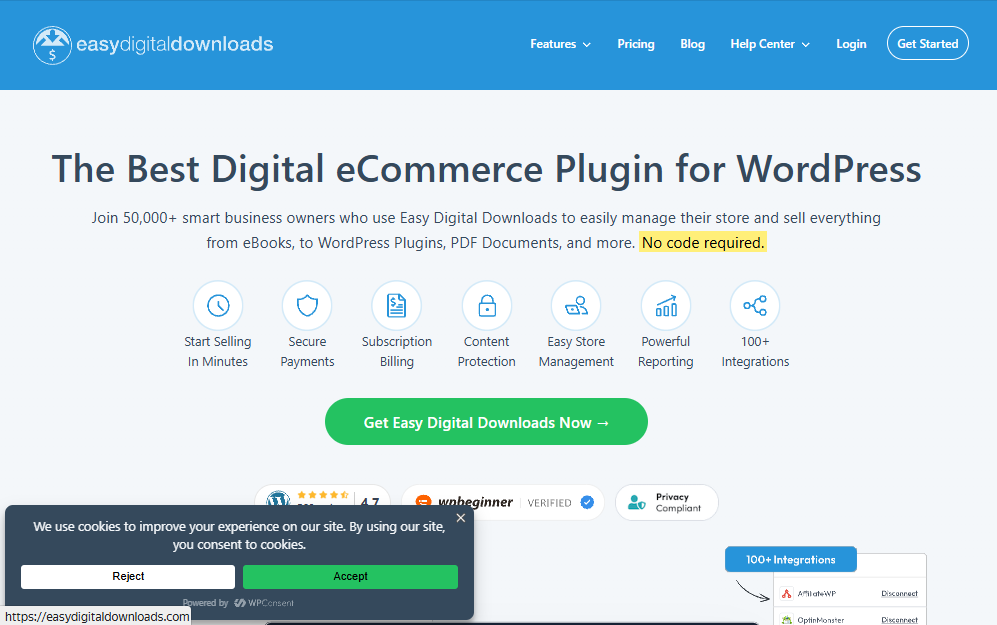Expand the Help Center dropdown chevron
Screen dimensions: 997x625
point(806,45)
